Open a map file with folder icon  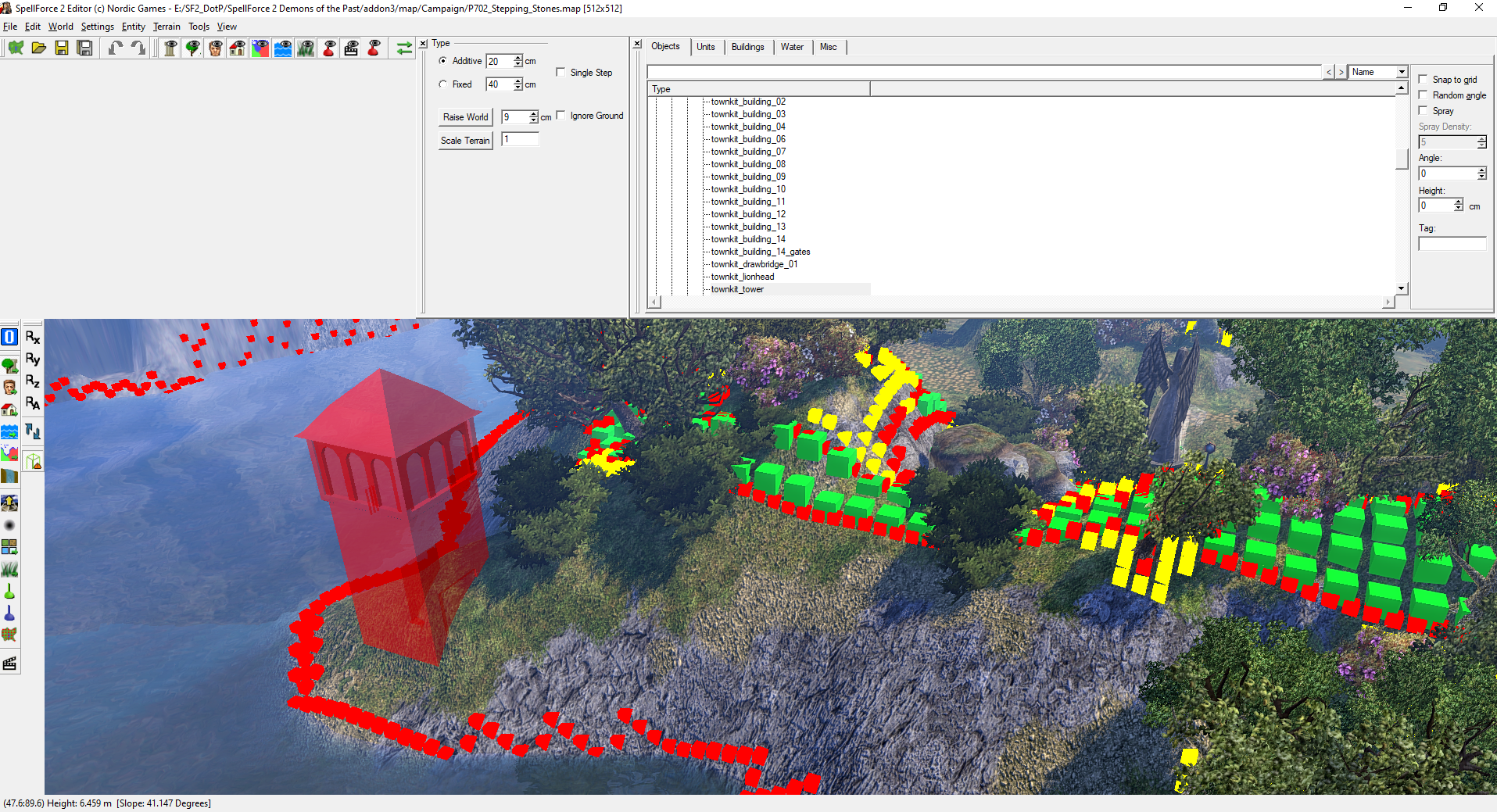(38, 48)
